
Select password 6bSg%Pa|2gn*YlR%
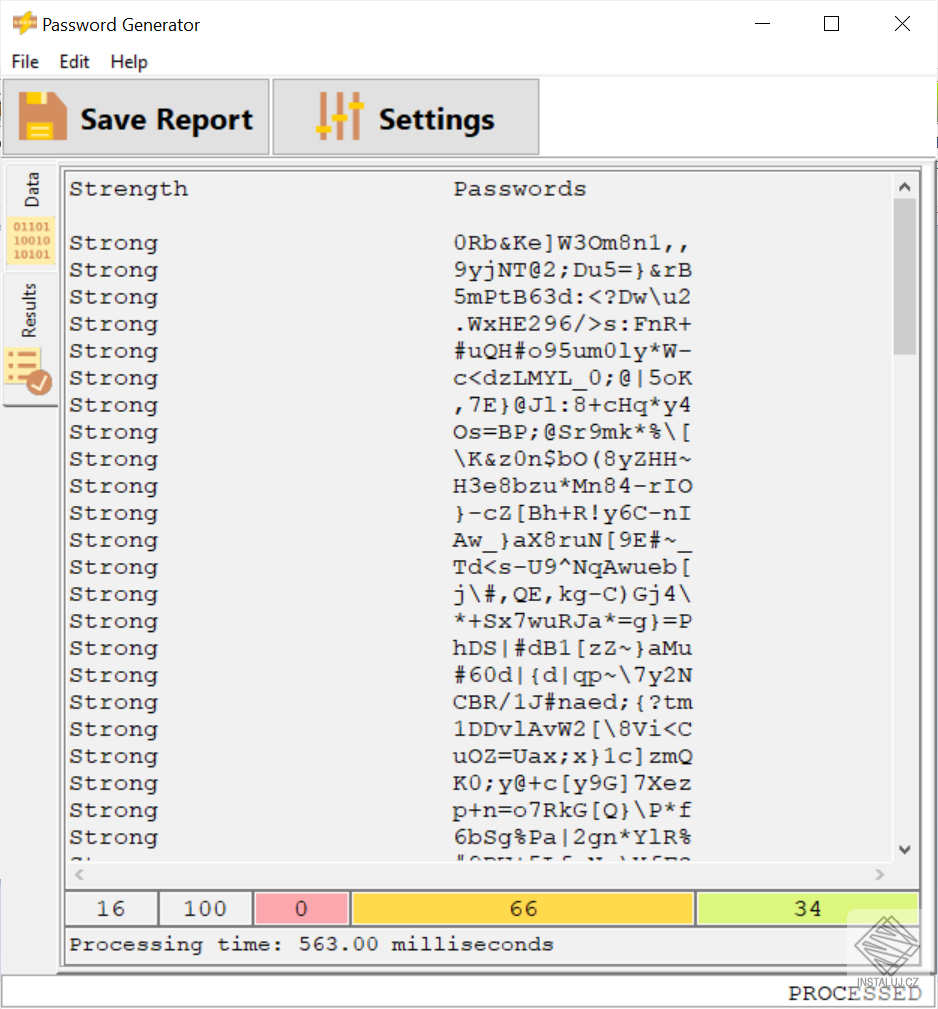click(572, 838)
